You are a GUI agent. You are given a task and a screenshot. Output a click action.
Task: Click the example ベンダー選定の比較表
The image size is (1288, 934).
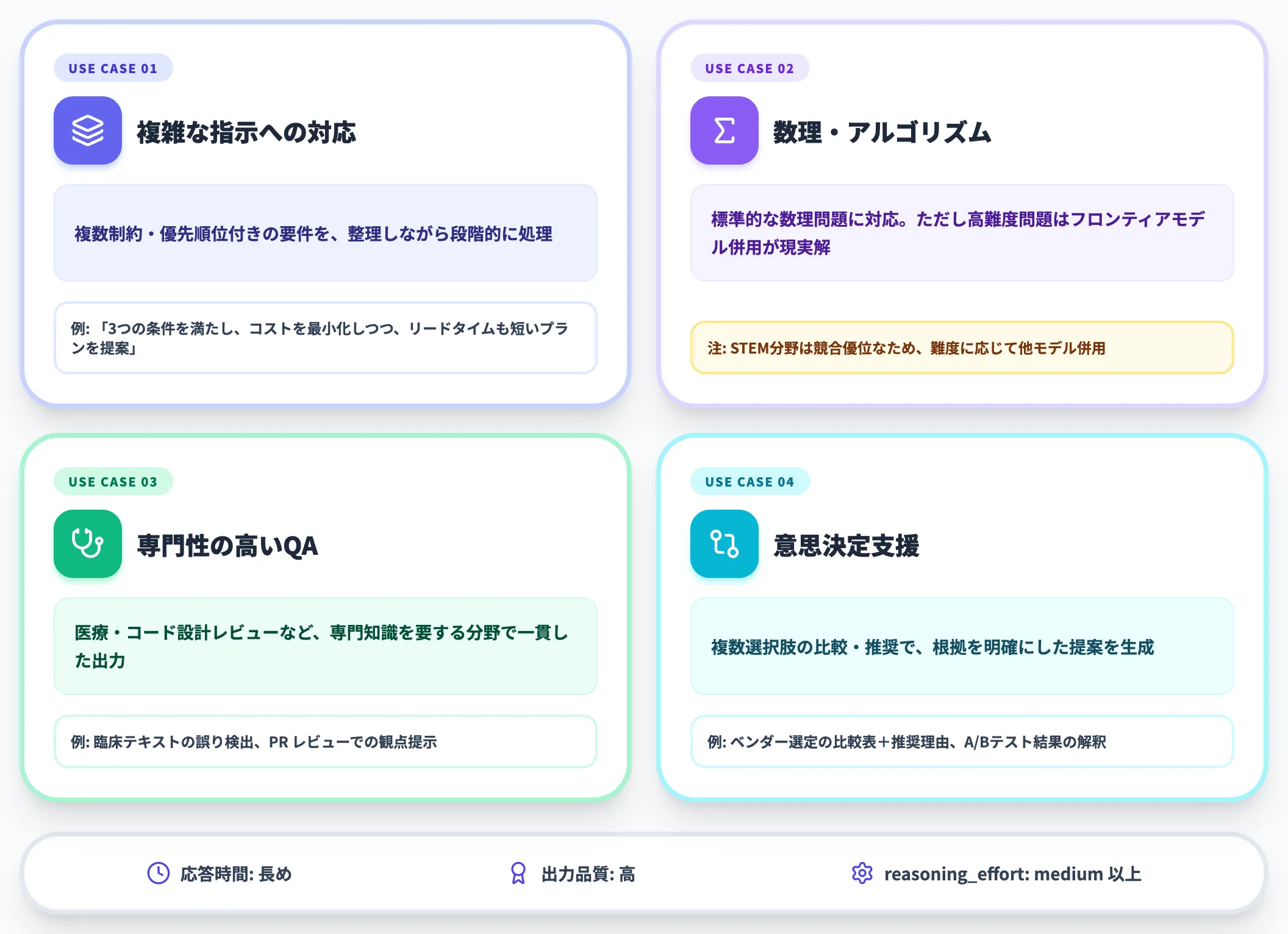point(962,741)
